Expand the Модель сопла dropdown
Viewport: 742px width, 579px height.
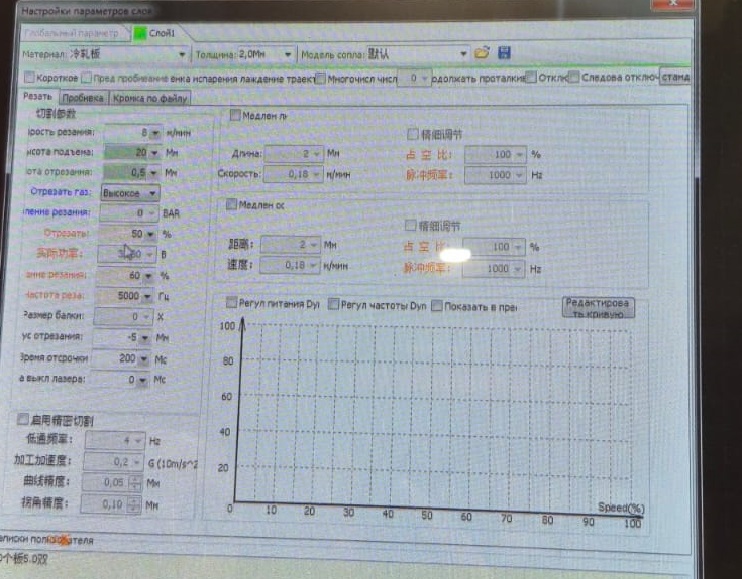[463, 53]
